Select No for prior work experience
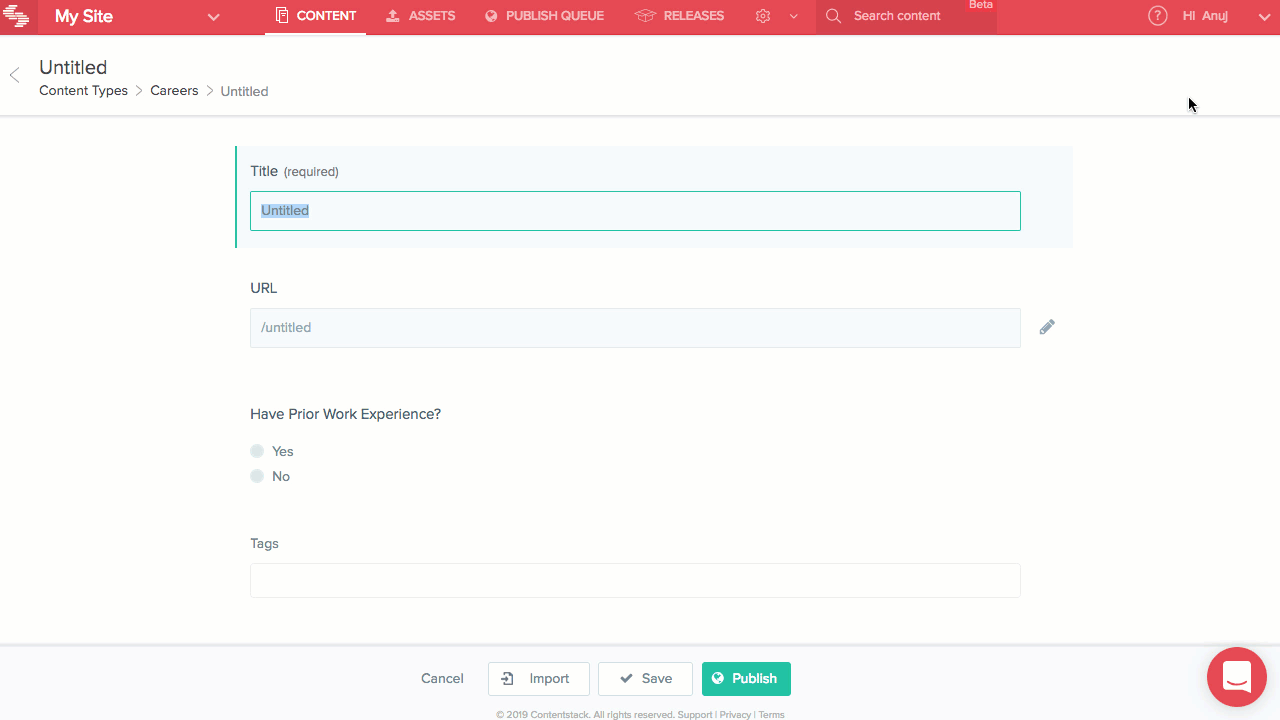 (x=257, y=476)
